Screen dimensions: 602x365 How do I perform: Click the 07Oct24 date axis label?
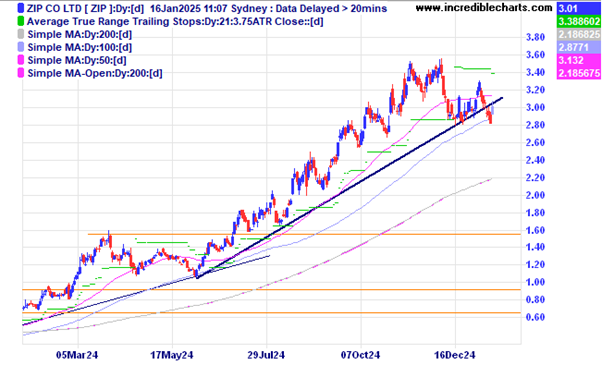point(361,355)
